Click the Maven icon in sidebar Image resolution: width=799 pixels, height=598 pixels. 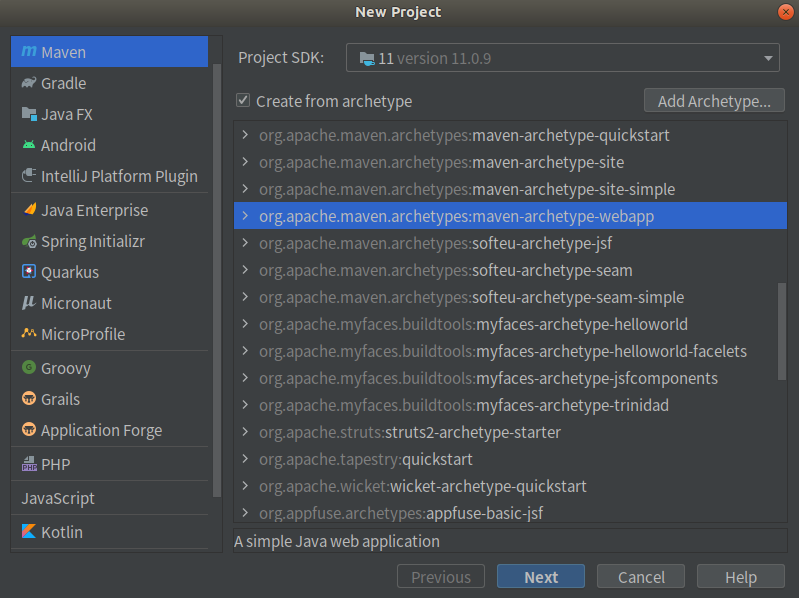coord(29,51)
